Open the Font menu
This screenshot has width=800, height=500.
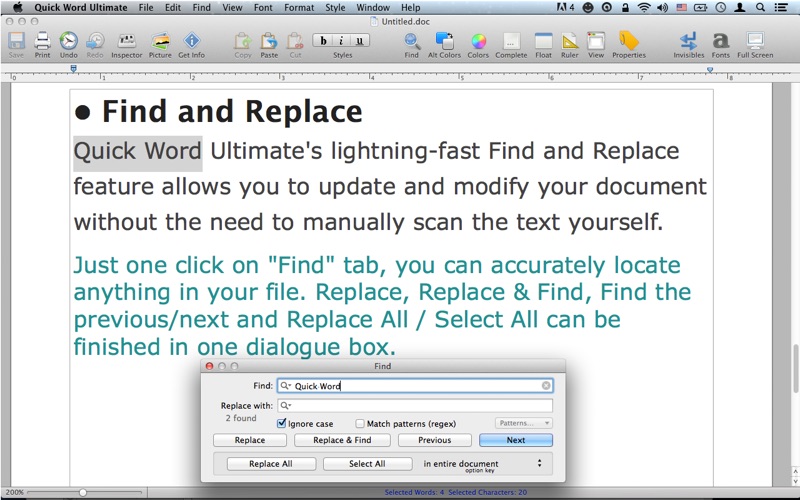click(263, 7)
